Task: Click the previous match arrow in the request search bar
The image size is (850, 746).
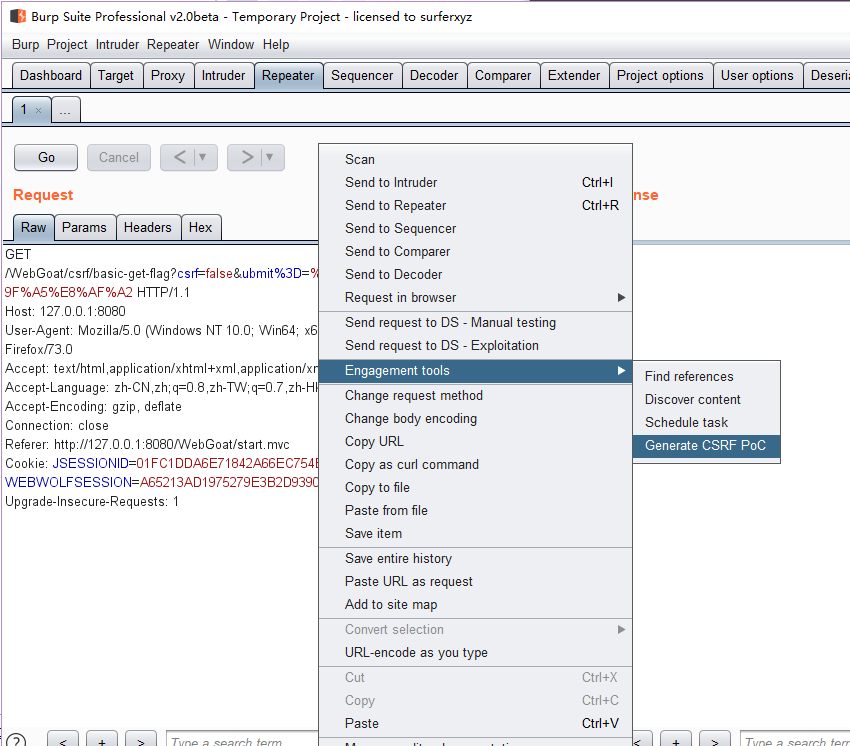Action: coord(62,740)
